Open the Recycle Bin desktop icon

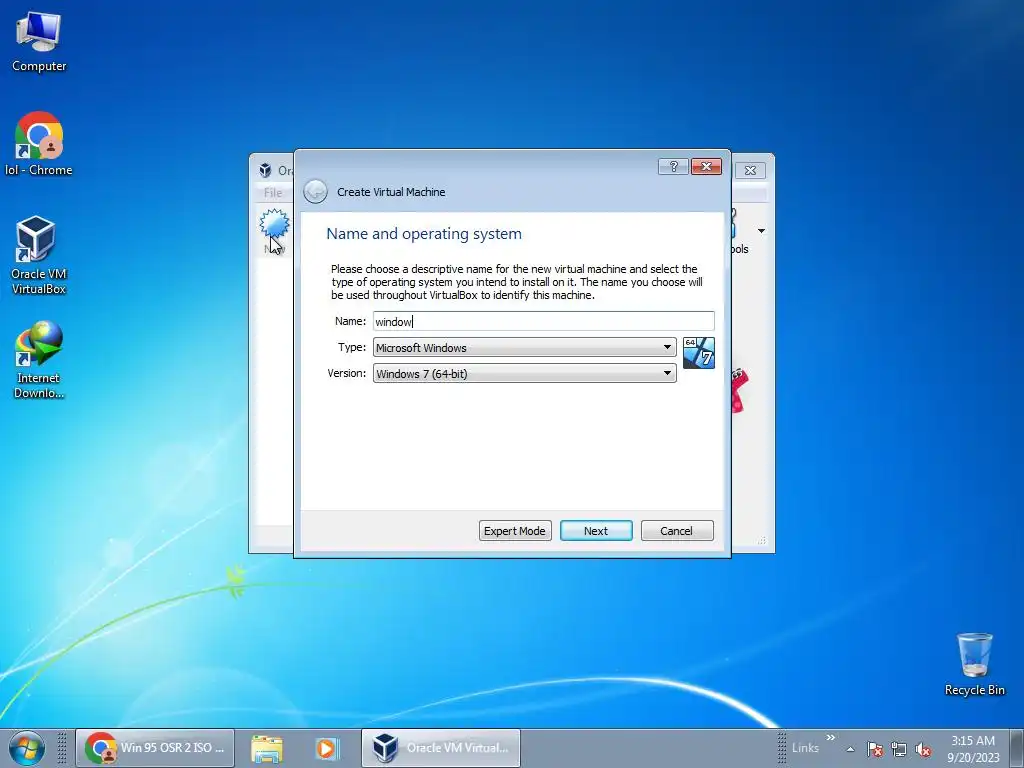pos(974,664)
